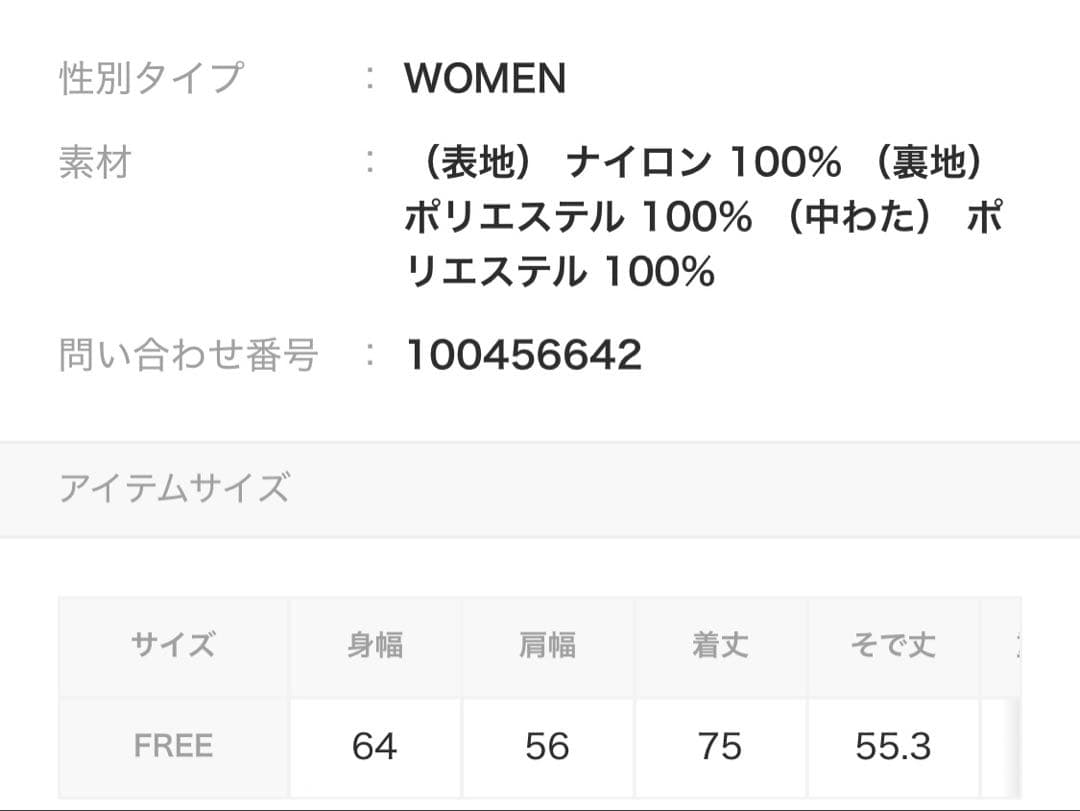Click the 肩幅 value 56
Image resolution: width=1080 pixels, height=811 pixels.
pos(547,746)
